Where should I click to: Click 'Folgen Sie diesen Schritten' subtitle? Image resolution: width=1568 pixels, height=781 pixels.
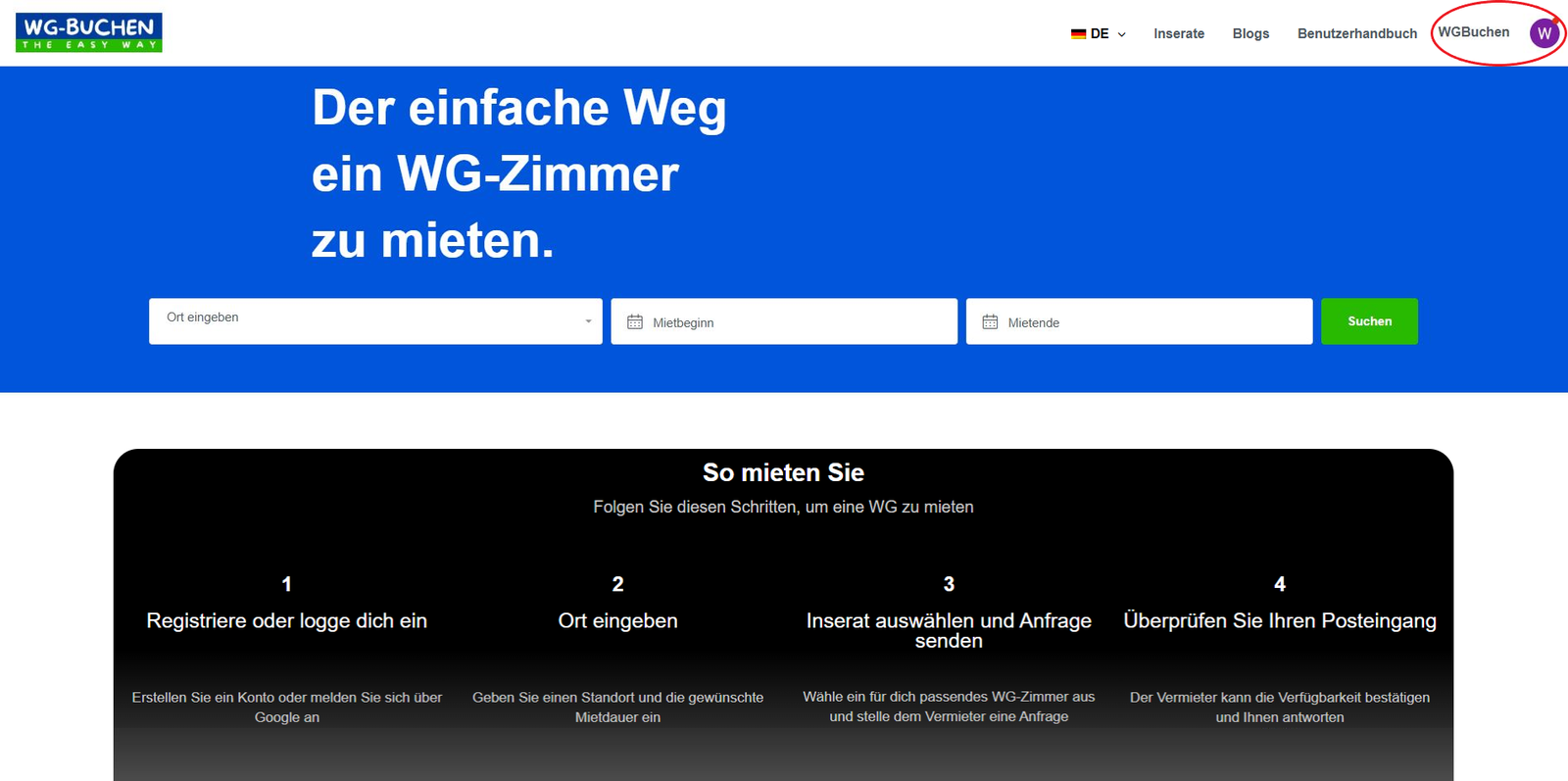(x=783, y=507)
